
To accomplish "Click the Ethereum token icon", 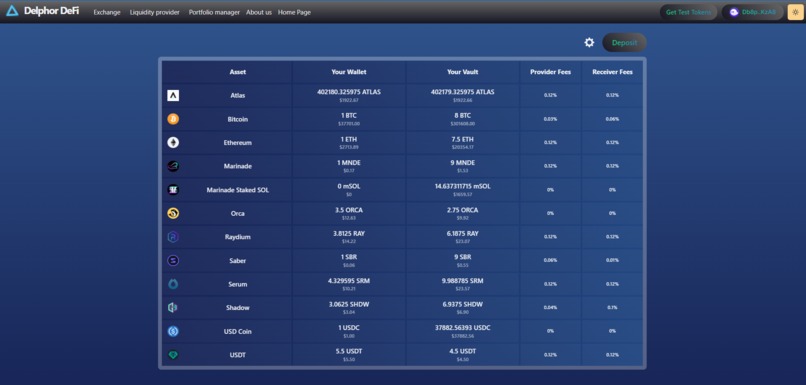I will click(173, 142).
